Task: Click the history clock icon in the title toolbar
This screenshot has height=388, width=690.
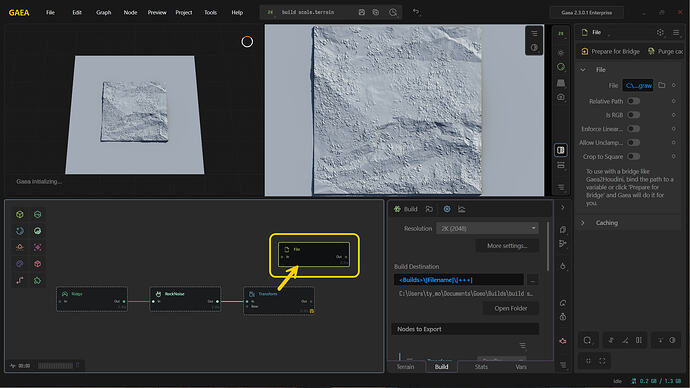Action: [393, 12]
